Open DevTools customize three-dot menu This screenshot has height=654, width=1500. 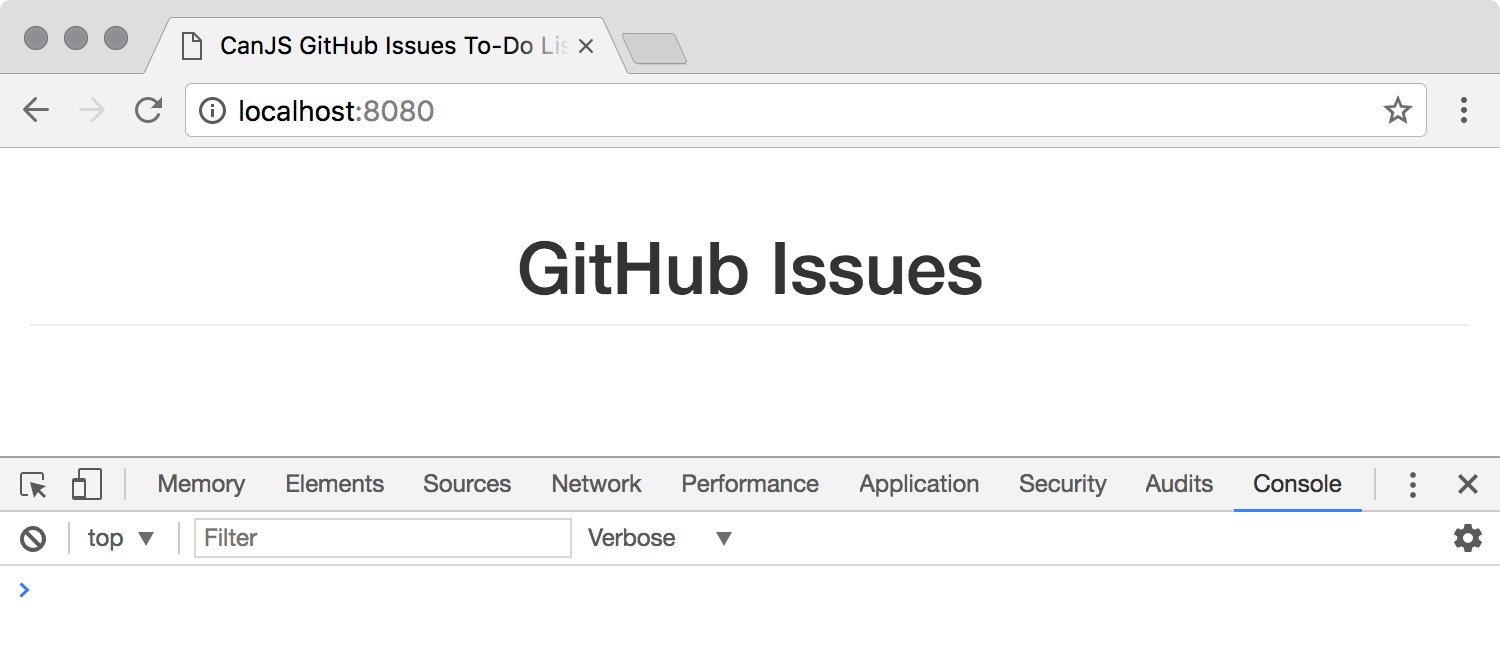[x=1412, y=485]
